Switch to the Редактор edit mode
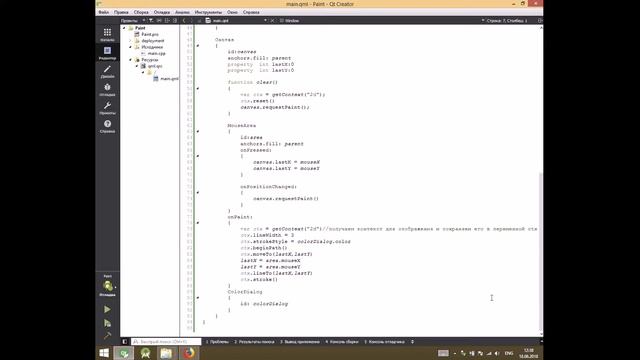The width and height of the screenshot is (640, 360). pos(107,53)
